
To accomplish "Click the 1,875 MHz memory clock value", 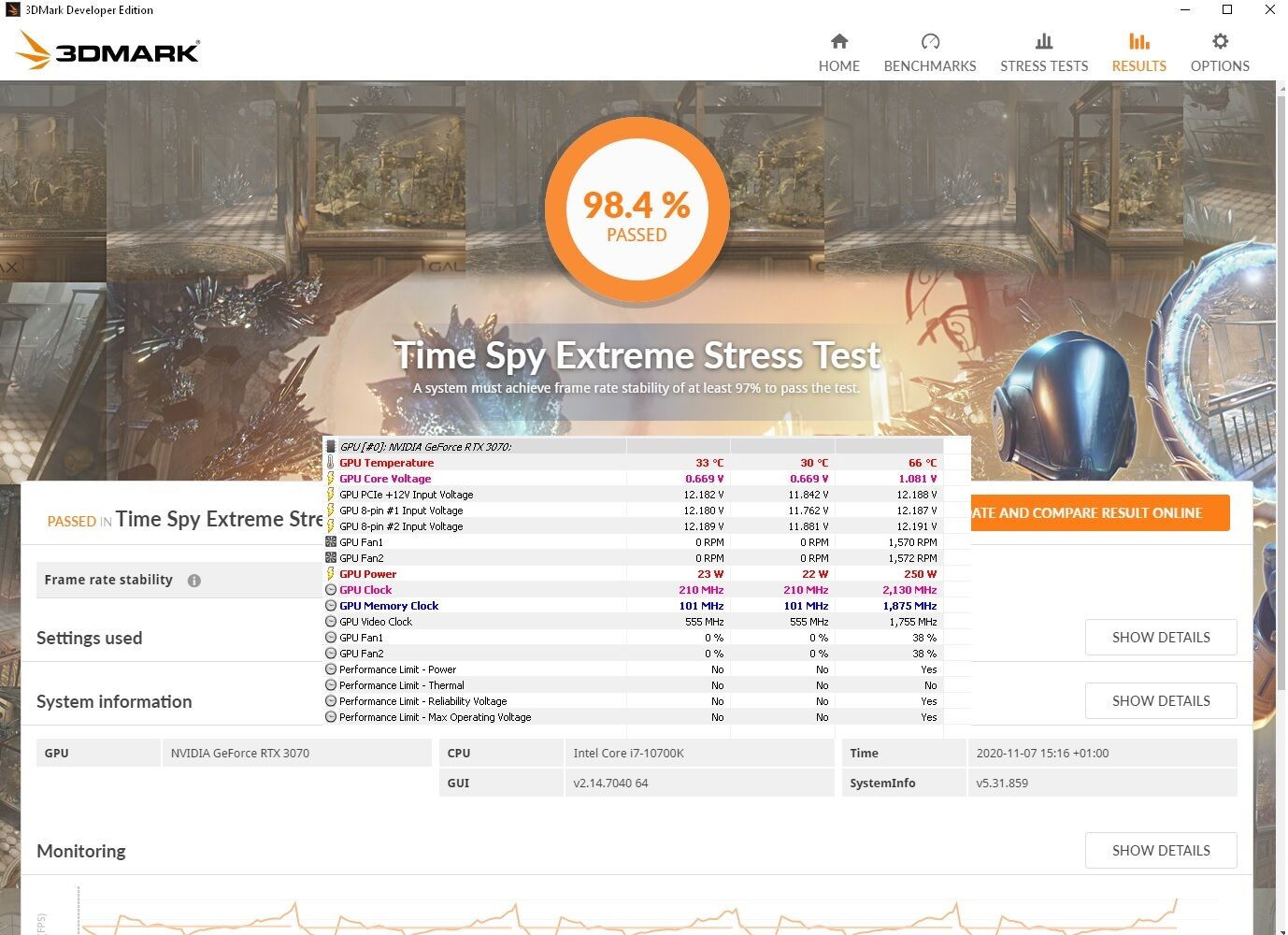I will pyautogui.click(x=909, y=606).
